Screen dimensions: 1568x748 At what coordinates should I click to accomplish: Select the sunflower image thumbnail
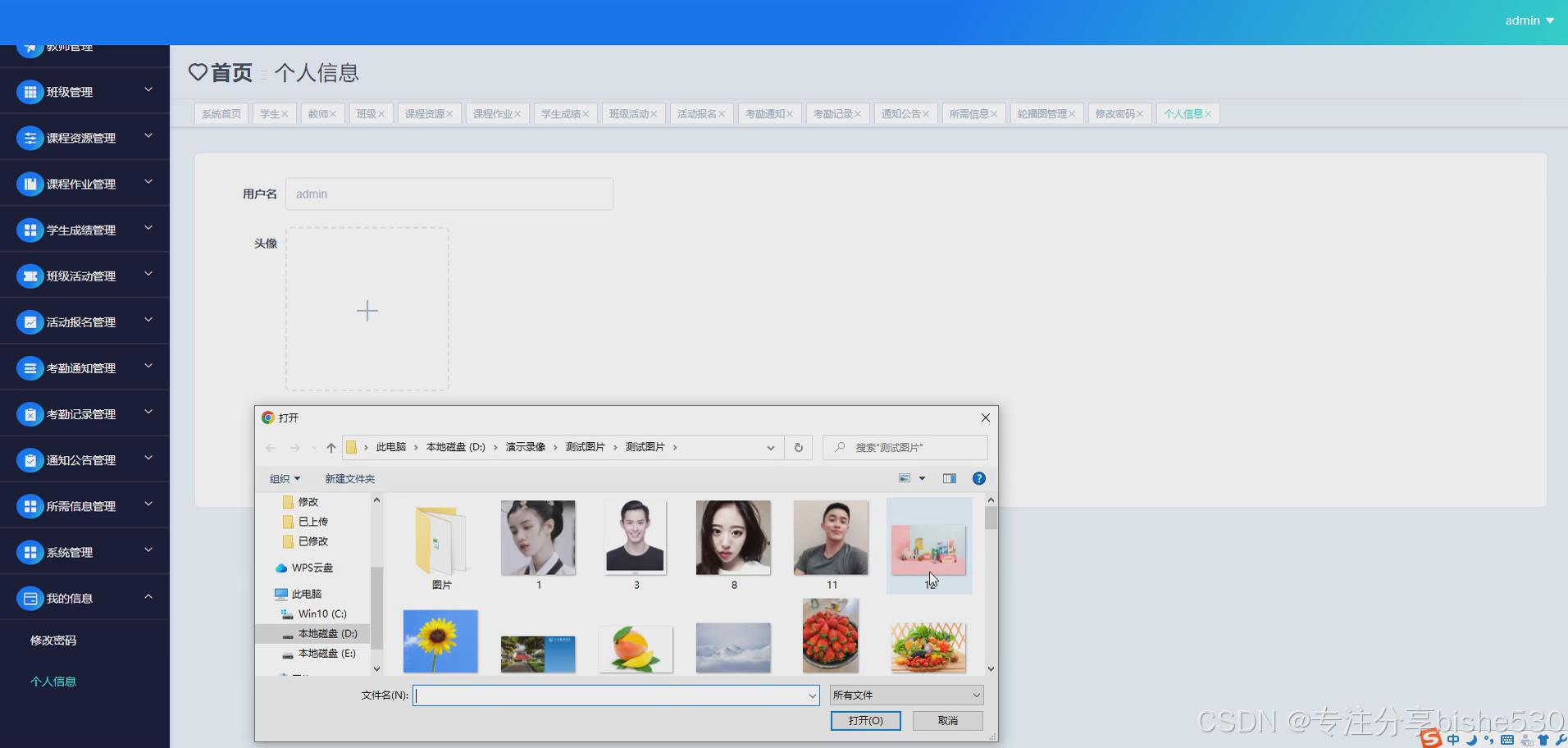pos(440,641)
